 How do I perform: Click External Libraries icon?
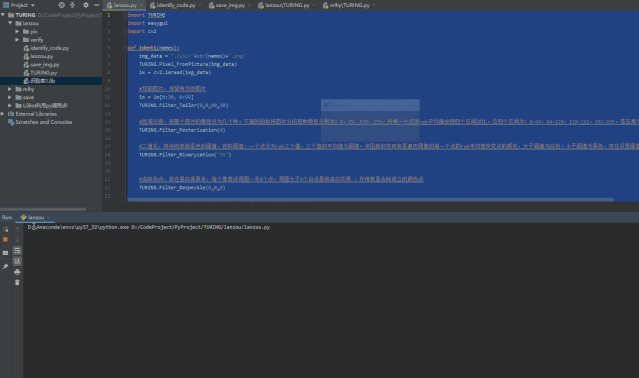point(11,114)
